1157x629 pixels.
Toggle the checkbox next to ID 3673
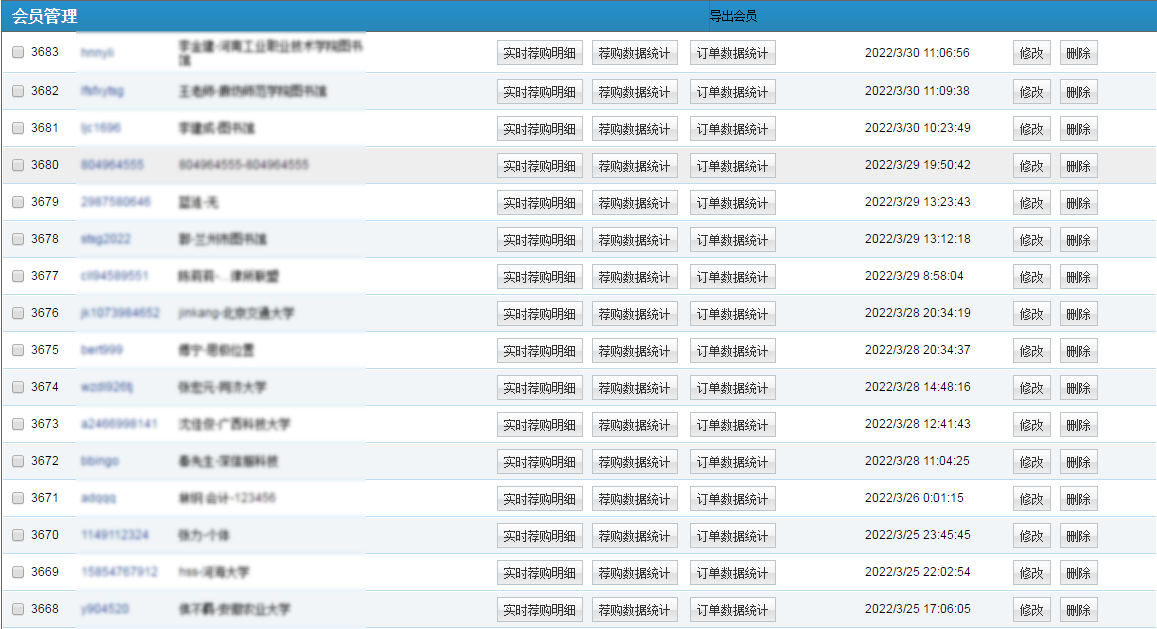(18, 424)
